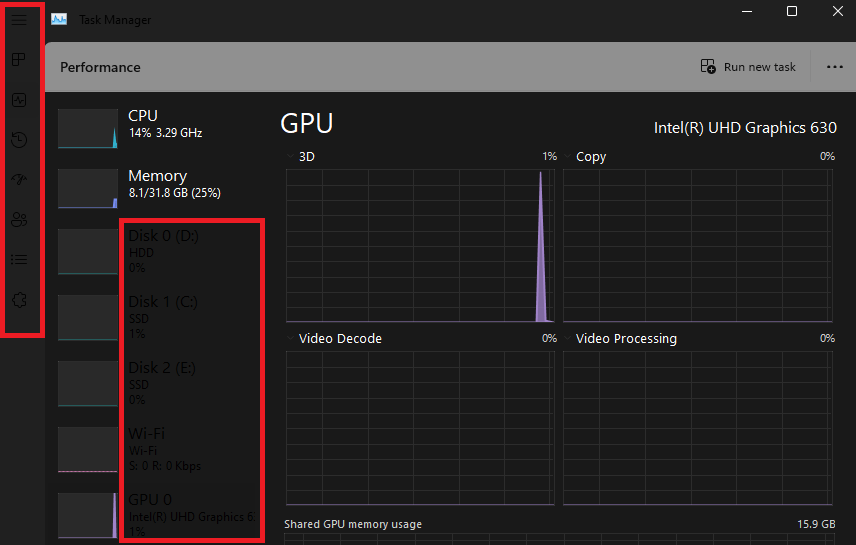The image size is (856, 545).
Task: Open the App history page icon
Action: pyautogui.click(x=19, y=140)
